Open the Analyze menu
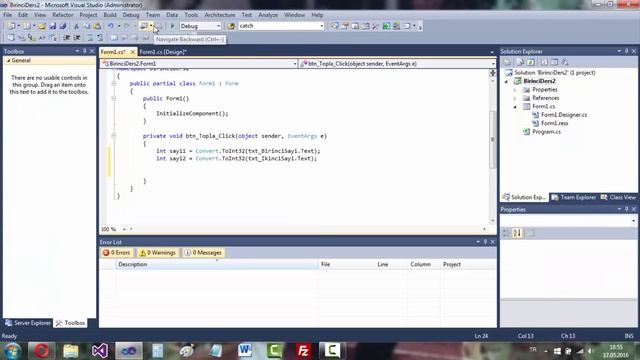 268,15
